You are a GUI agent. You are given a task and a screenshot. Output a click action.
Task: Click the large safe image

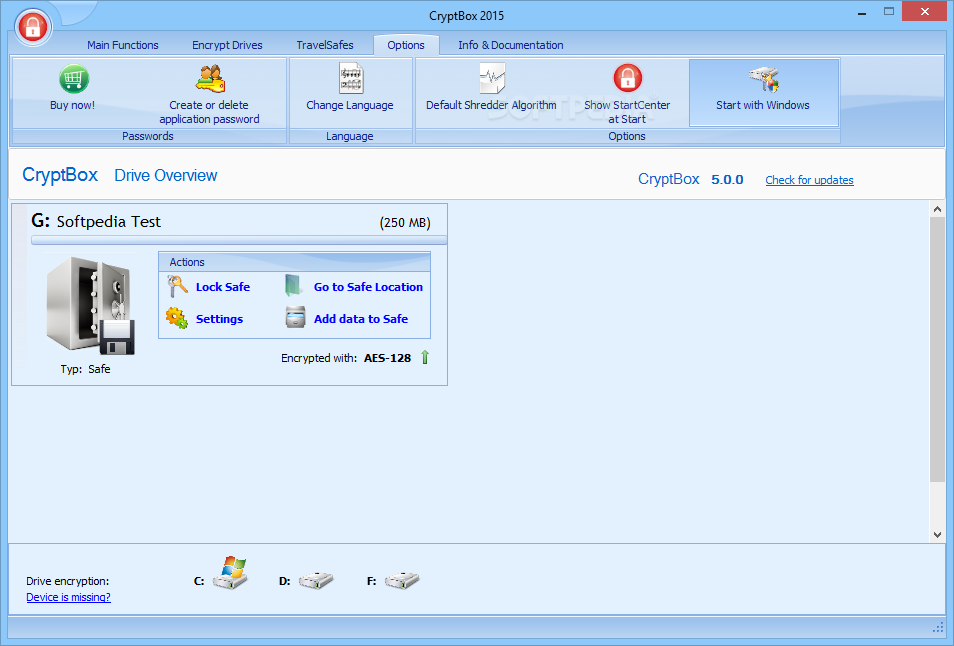(x=91, y=305)
